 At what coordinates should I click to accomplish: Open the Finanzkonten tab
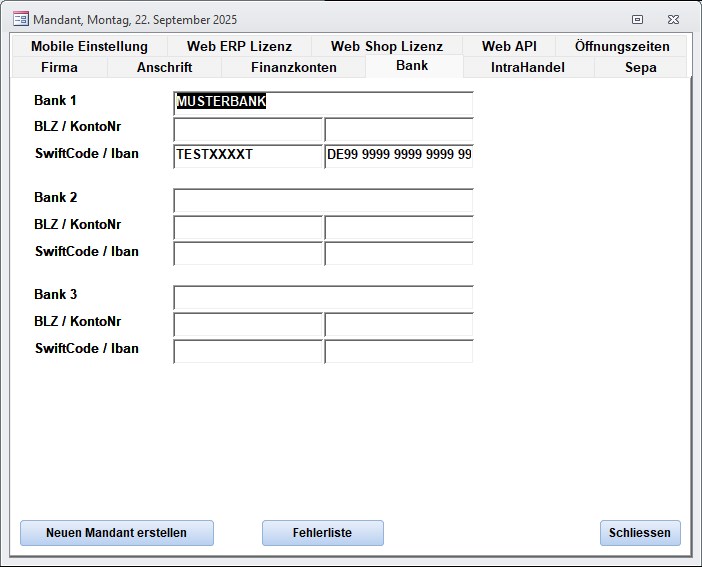click(x=293, y=67)
